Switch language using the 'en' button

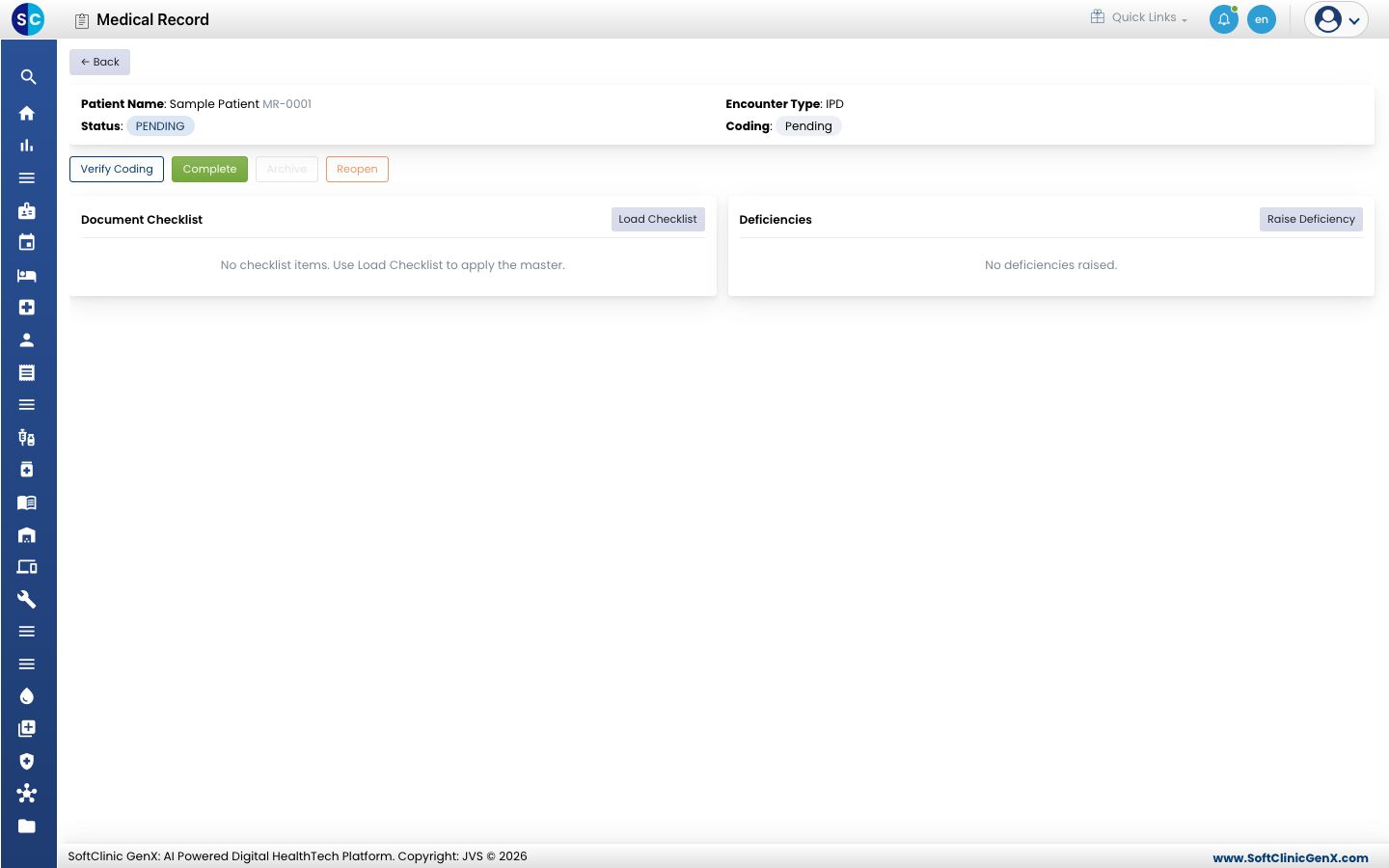1262,19
